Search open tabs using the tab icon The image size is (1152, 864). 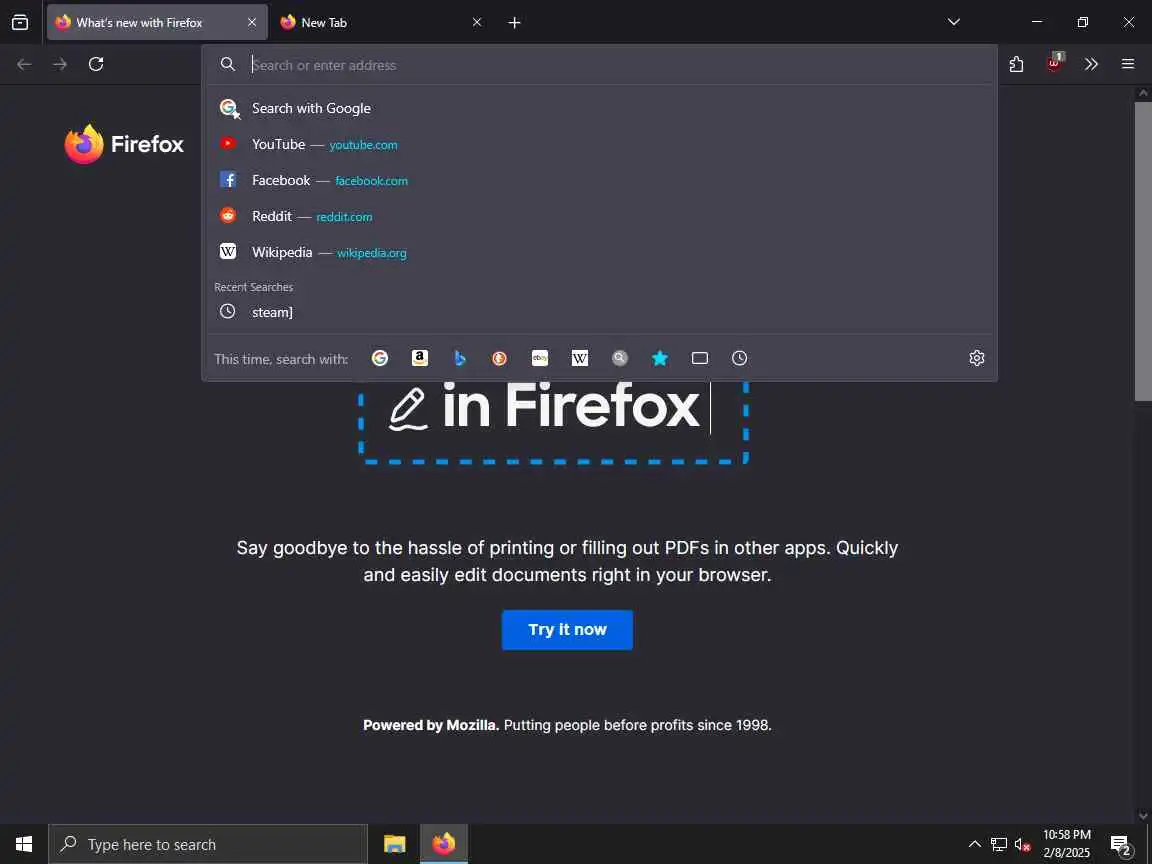point(700,358)
